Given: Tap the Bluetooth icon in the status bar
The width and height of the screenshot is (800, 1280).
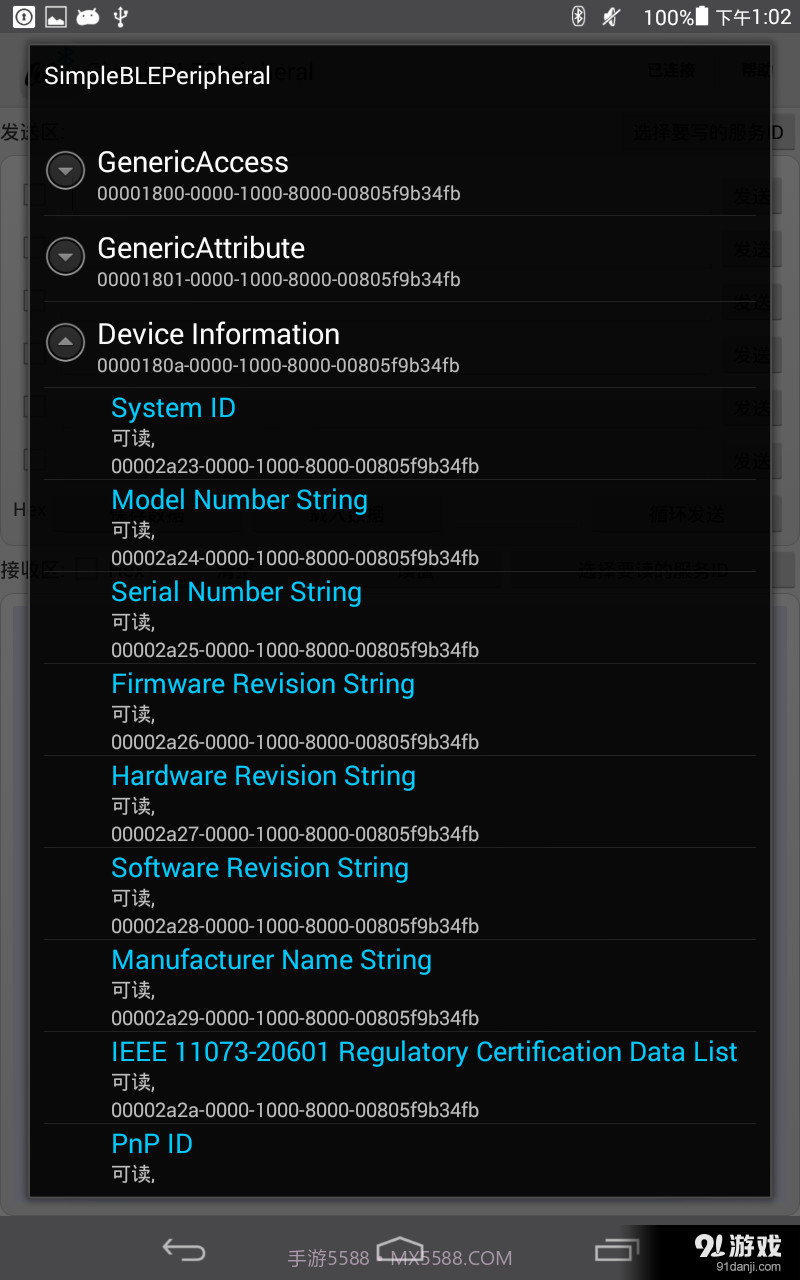Looking at the screenshot, I should (x=579, y=17).
